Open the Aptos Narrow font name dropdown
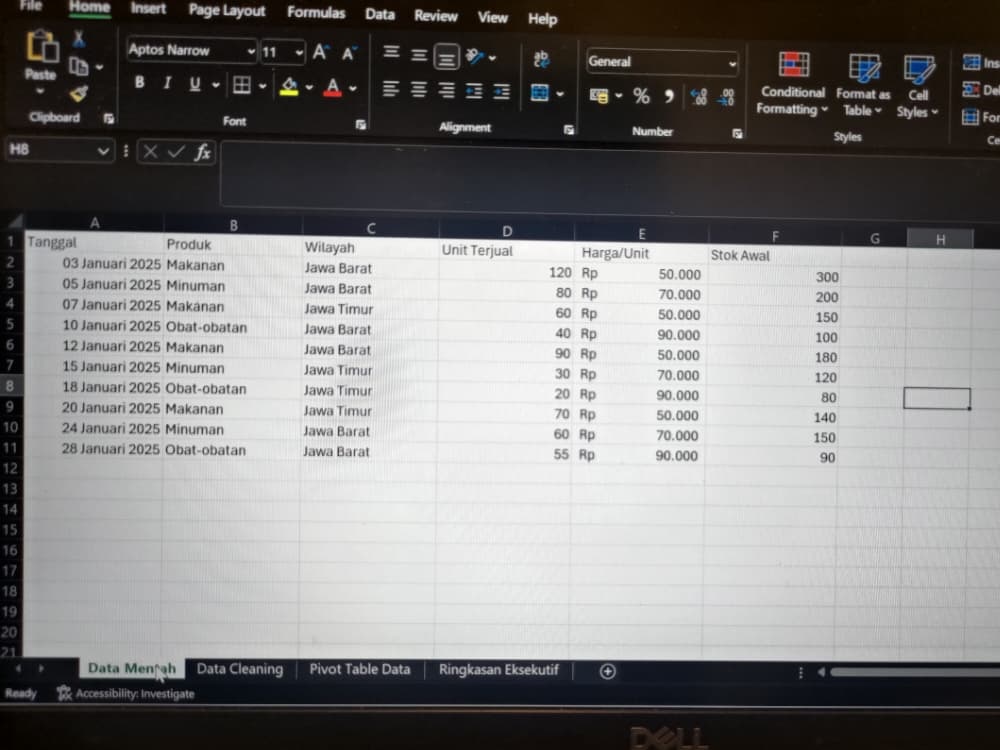 pos(251,51)
